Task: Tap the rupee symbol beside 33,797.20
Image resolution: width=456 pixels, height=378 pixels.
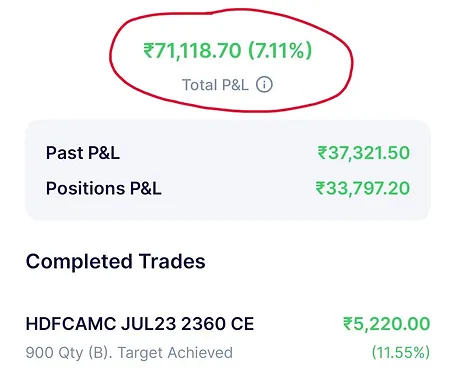Action: click(320, 189)
